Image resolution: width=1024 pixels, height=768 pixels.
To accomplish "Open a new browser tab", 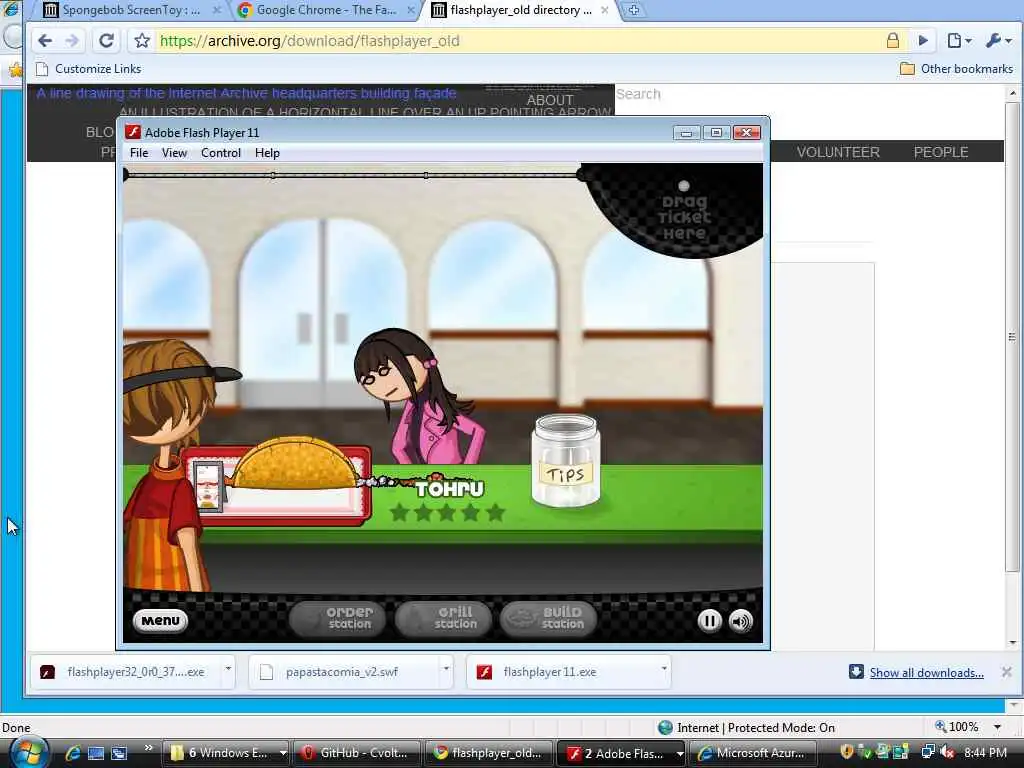I will click(x=633, y=10).
